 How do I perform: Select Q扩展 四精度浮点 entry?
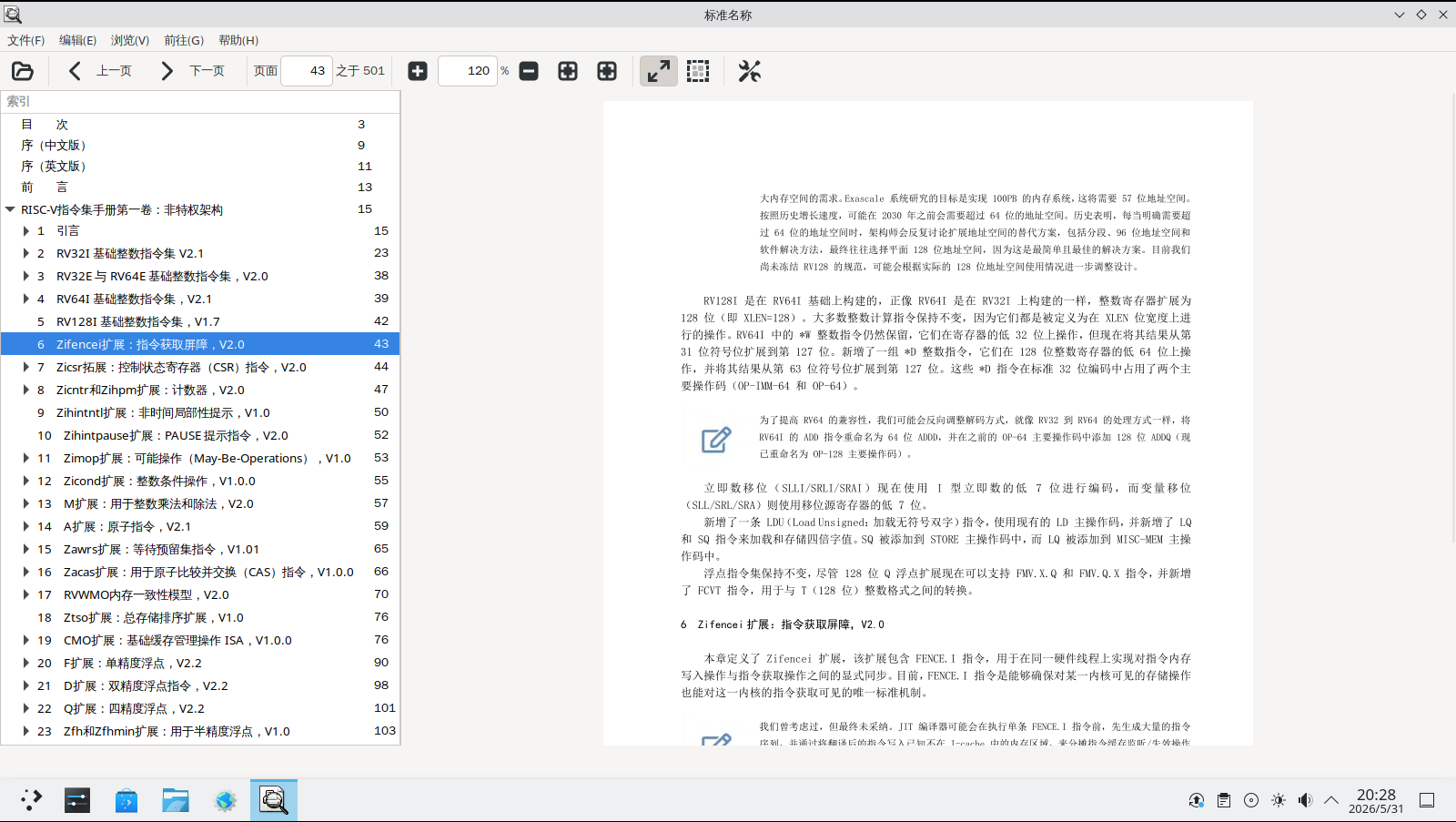click(x=200, y=709)
